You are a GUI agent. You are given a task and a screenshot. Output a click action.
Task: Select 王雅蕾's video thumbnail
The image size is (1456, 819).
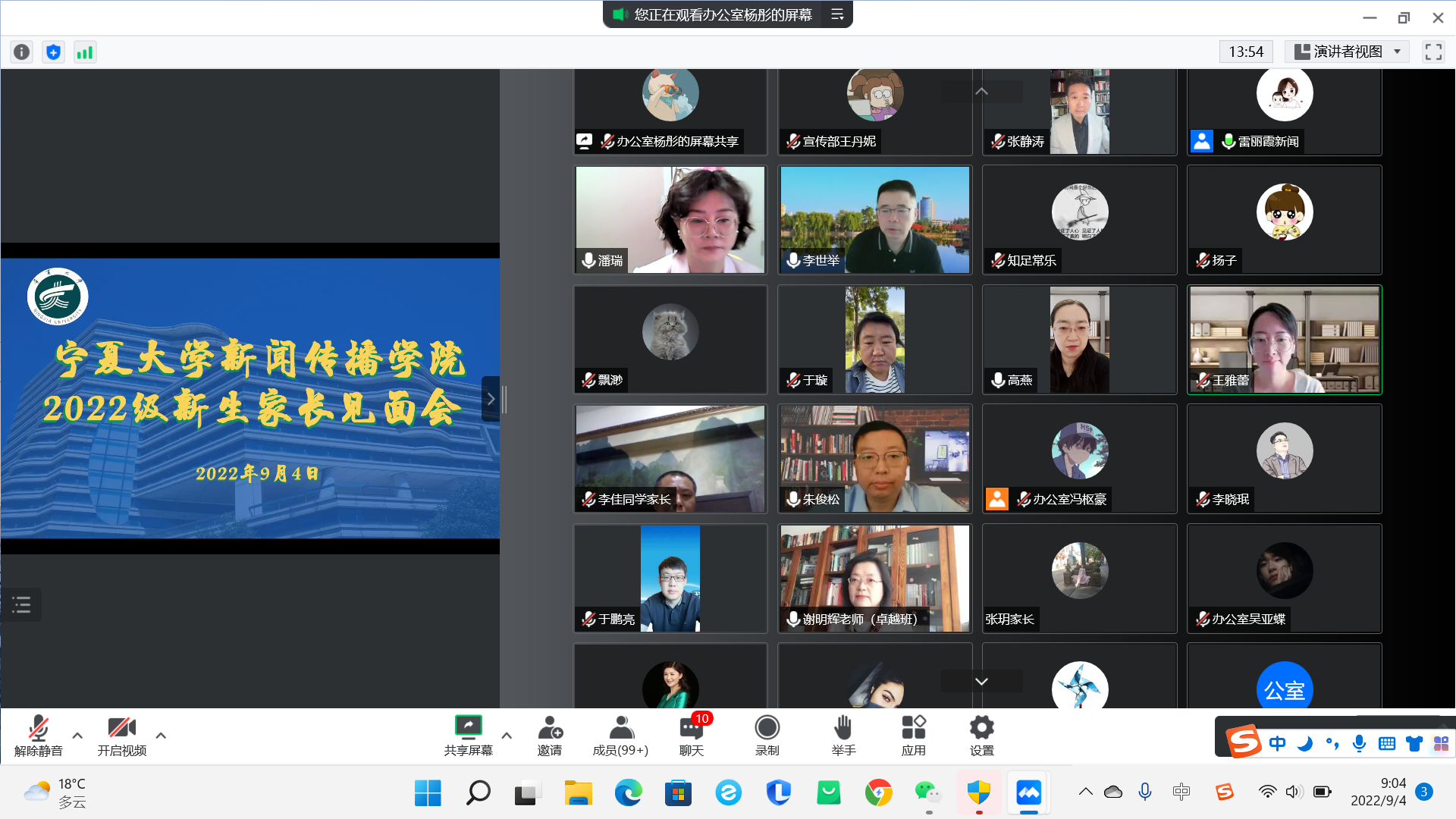pyautogui.click(x=1284, y=340)
